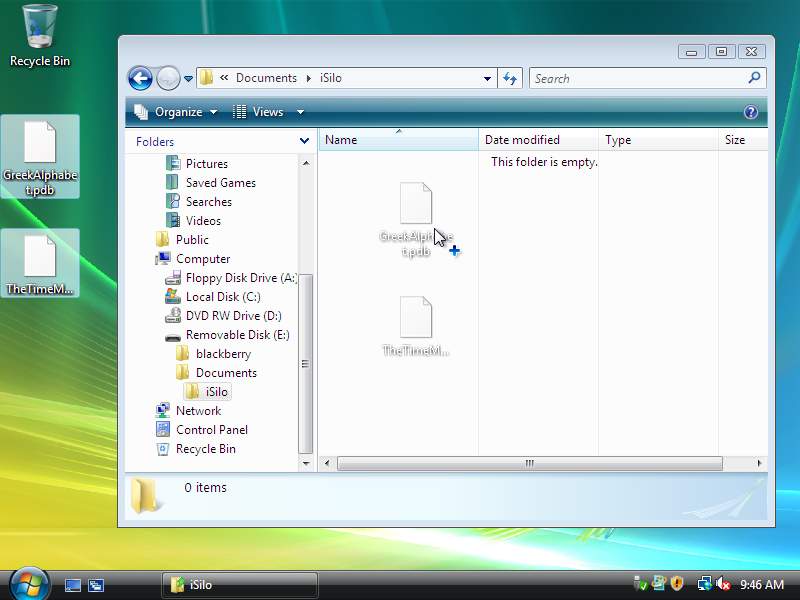The height and width of the screenshot is (600, 800).
Task: Open the Recycle Bin desktop icon
Action: coord(39,35)
